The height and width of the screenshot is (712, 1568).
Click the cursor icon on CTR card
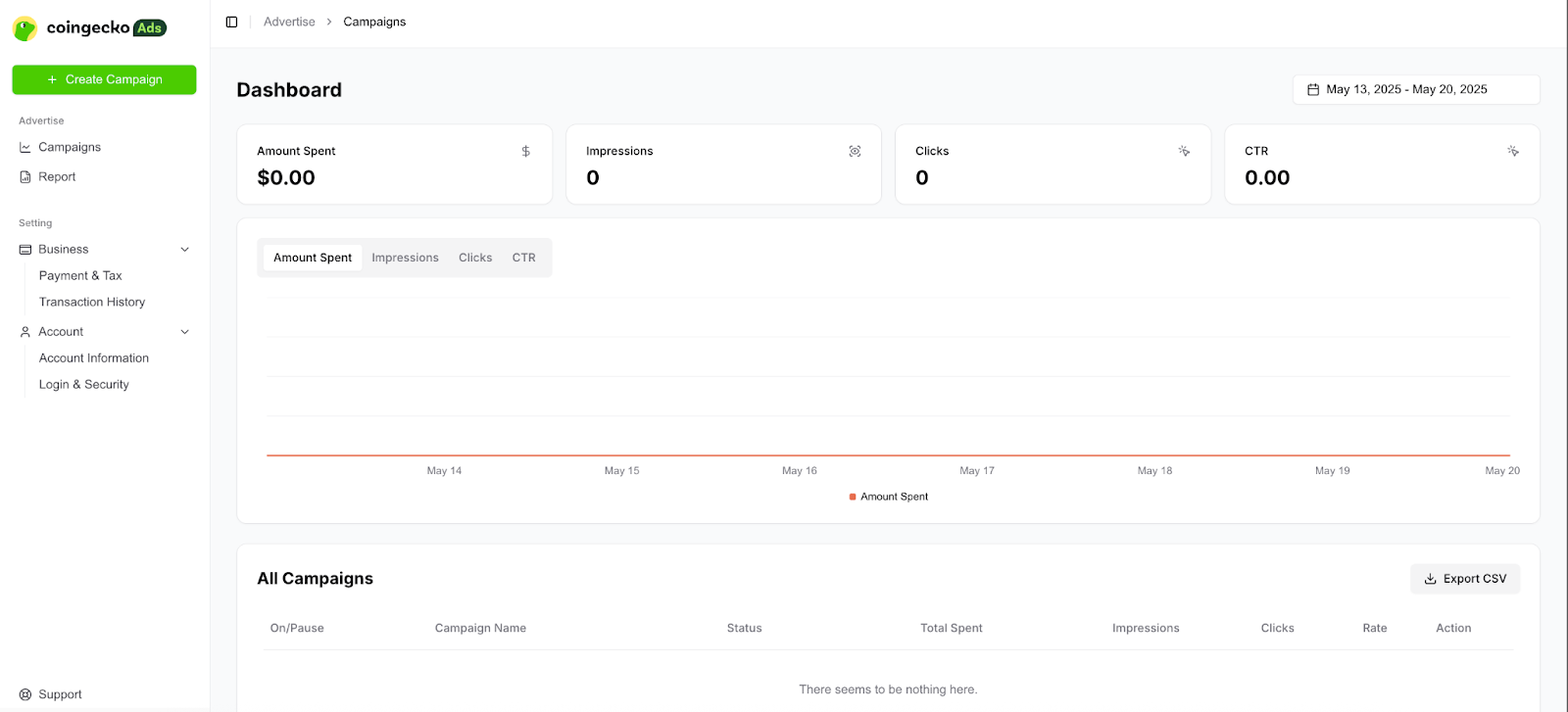tap(1513, 151)
